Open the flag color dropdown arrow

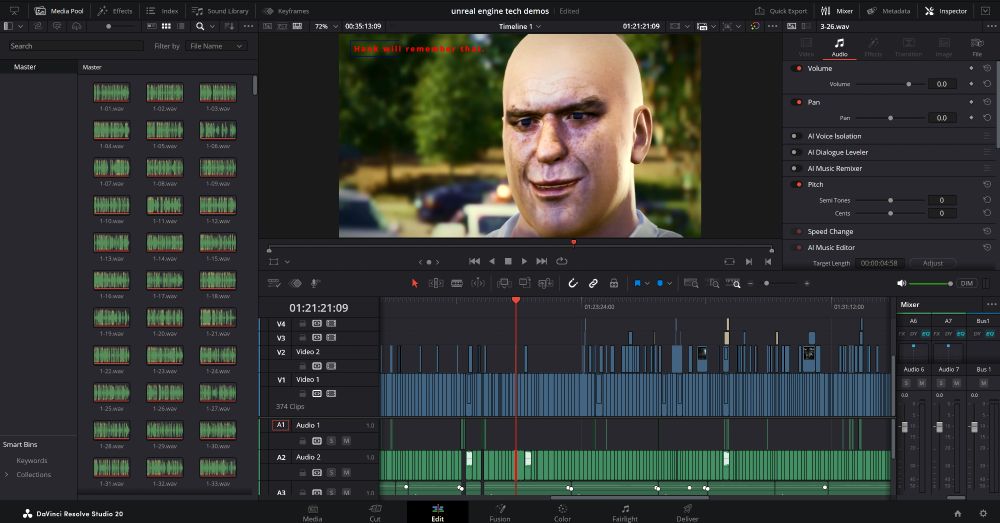click(647, 283)
